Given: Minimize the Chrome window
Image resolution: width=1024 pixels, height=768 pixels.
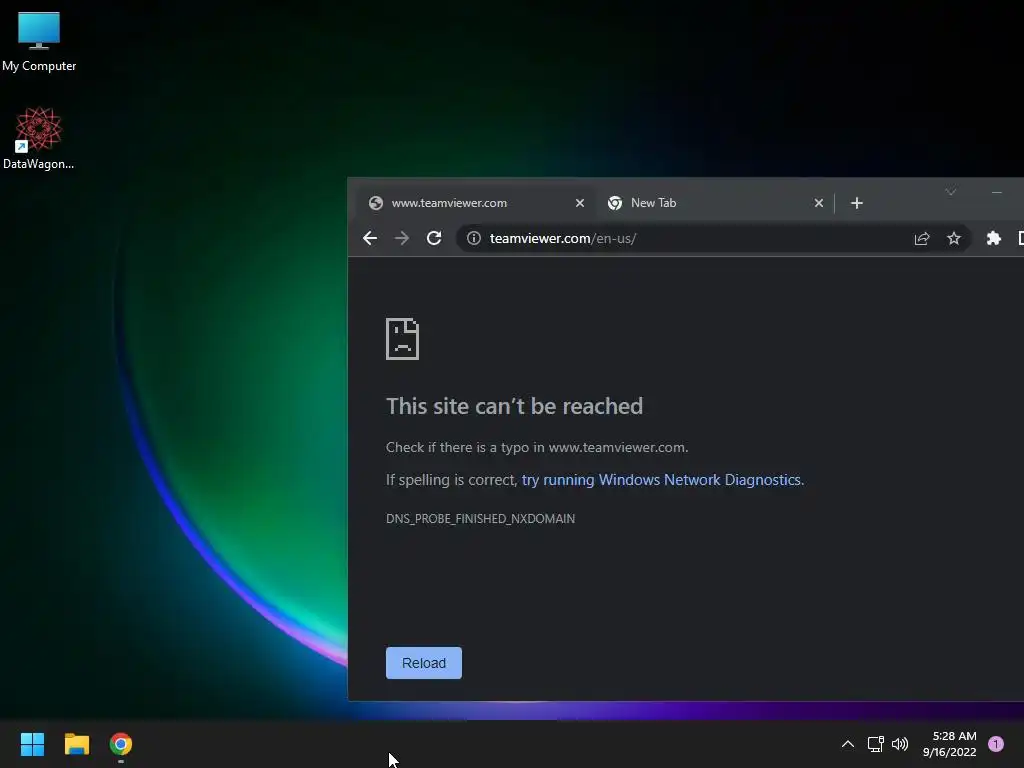Looking at the screenshot, I should click(997, 192).
